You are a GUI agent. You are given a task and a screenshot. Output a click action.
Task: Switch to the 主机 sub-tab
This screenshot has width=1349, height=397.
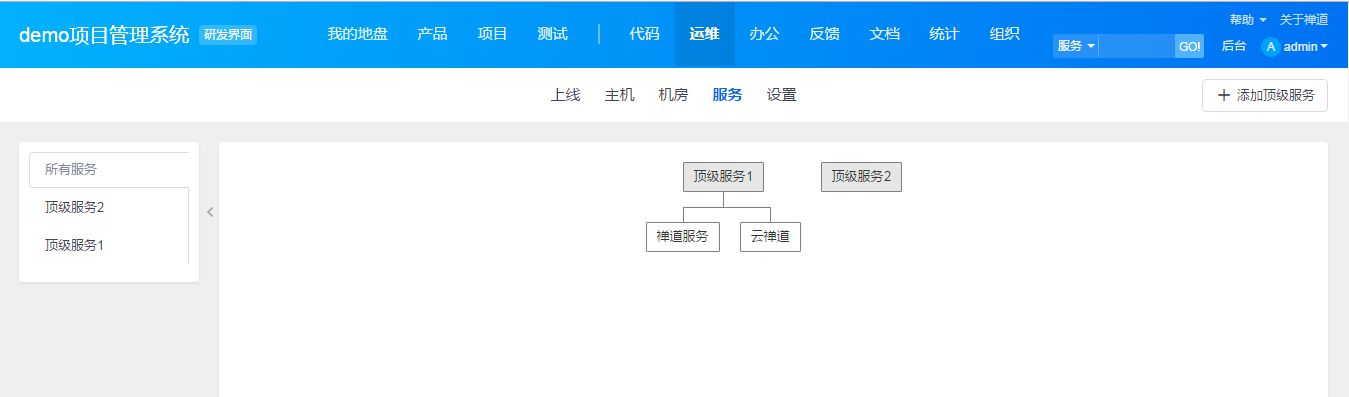point(619,95)
